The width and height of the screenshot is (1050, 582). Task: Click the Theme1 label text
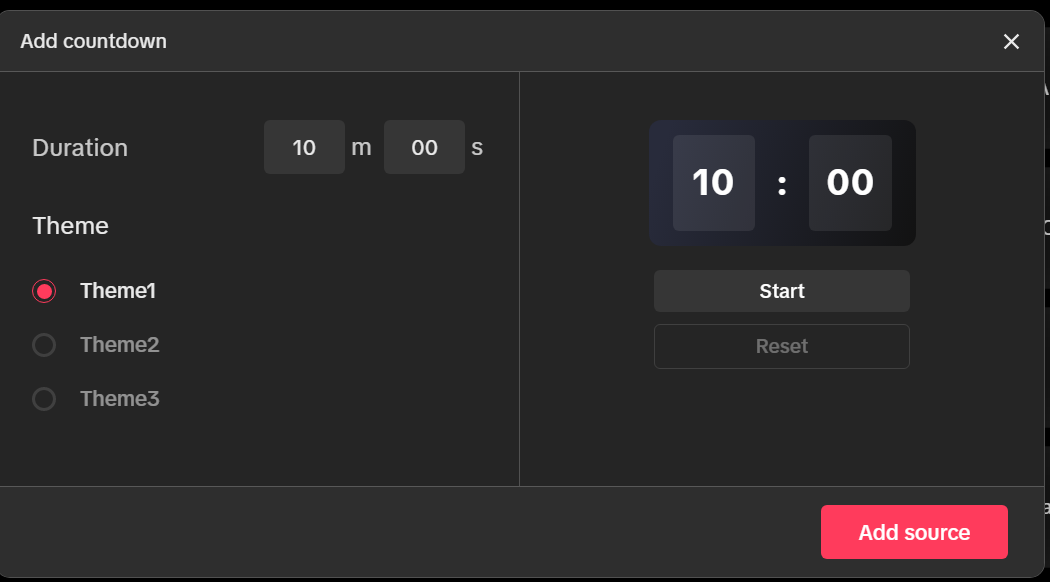click(x=118, y=291)
